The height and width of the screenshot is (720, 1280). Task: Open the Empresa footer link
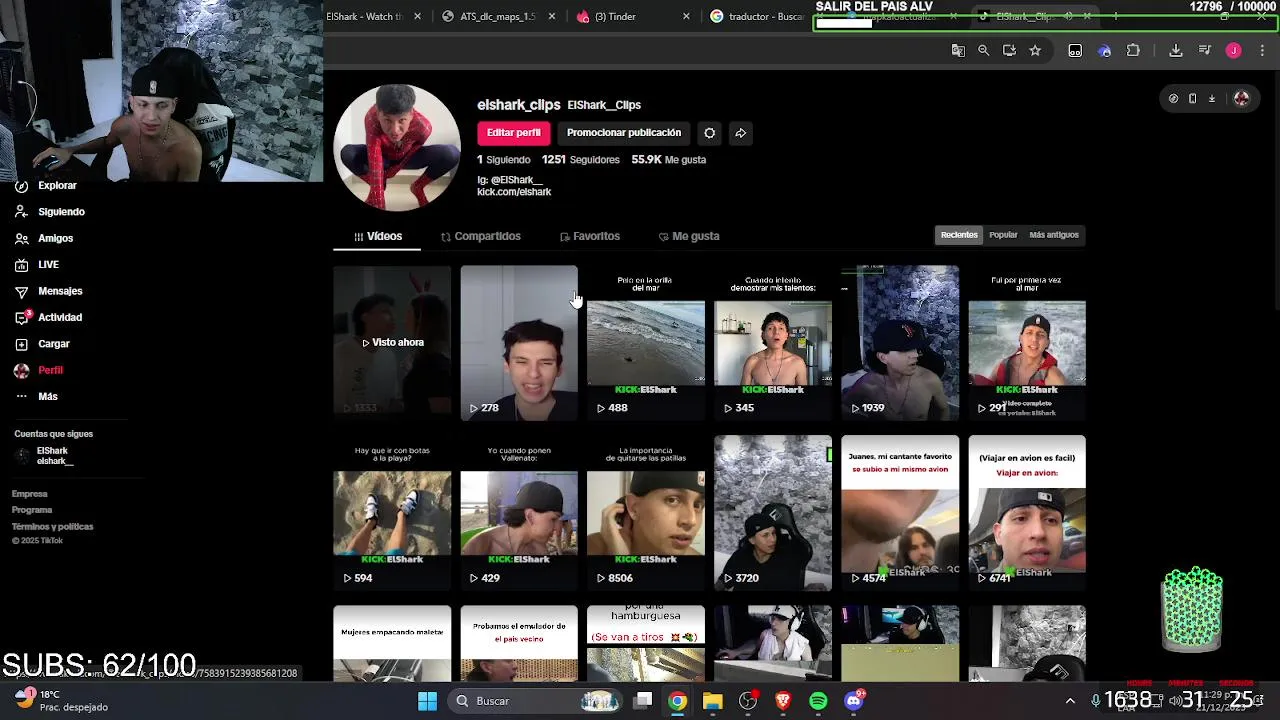point(29,494)
